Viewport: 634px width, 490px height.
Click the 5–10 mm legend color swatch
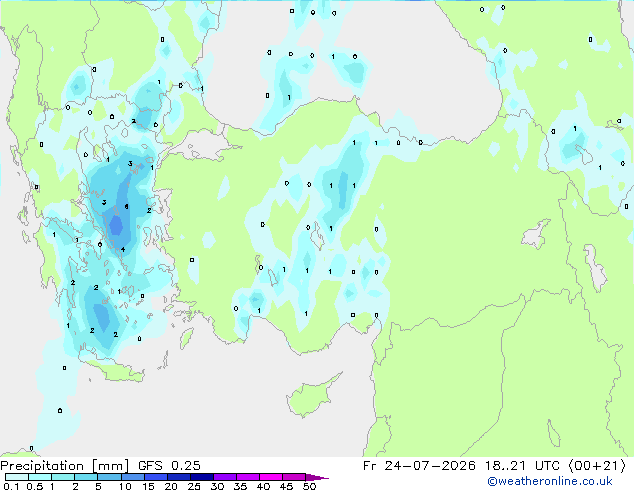[110, 477]
